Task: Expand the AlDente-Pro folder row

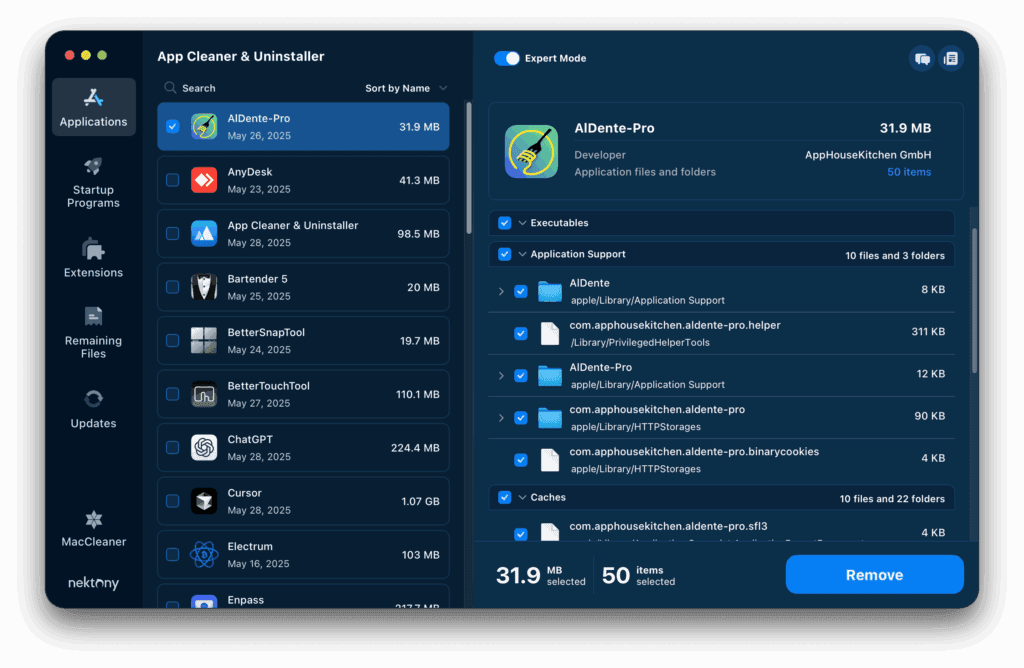Action: click(501, 375)
